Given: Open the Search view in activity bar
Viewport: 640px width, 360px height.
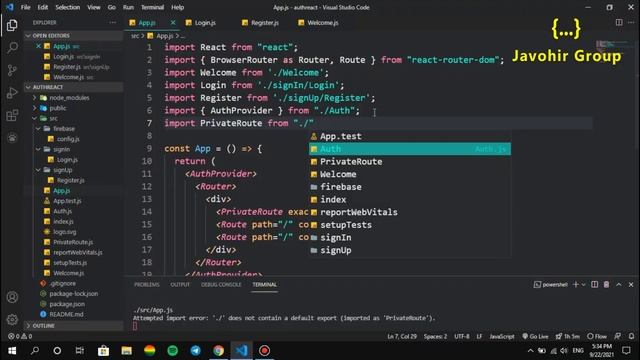Looking at the screenshot, I should (x=12, y=48).
